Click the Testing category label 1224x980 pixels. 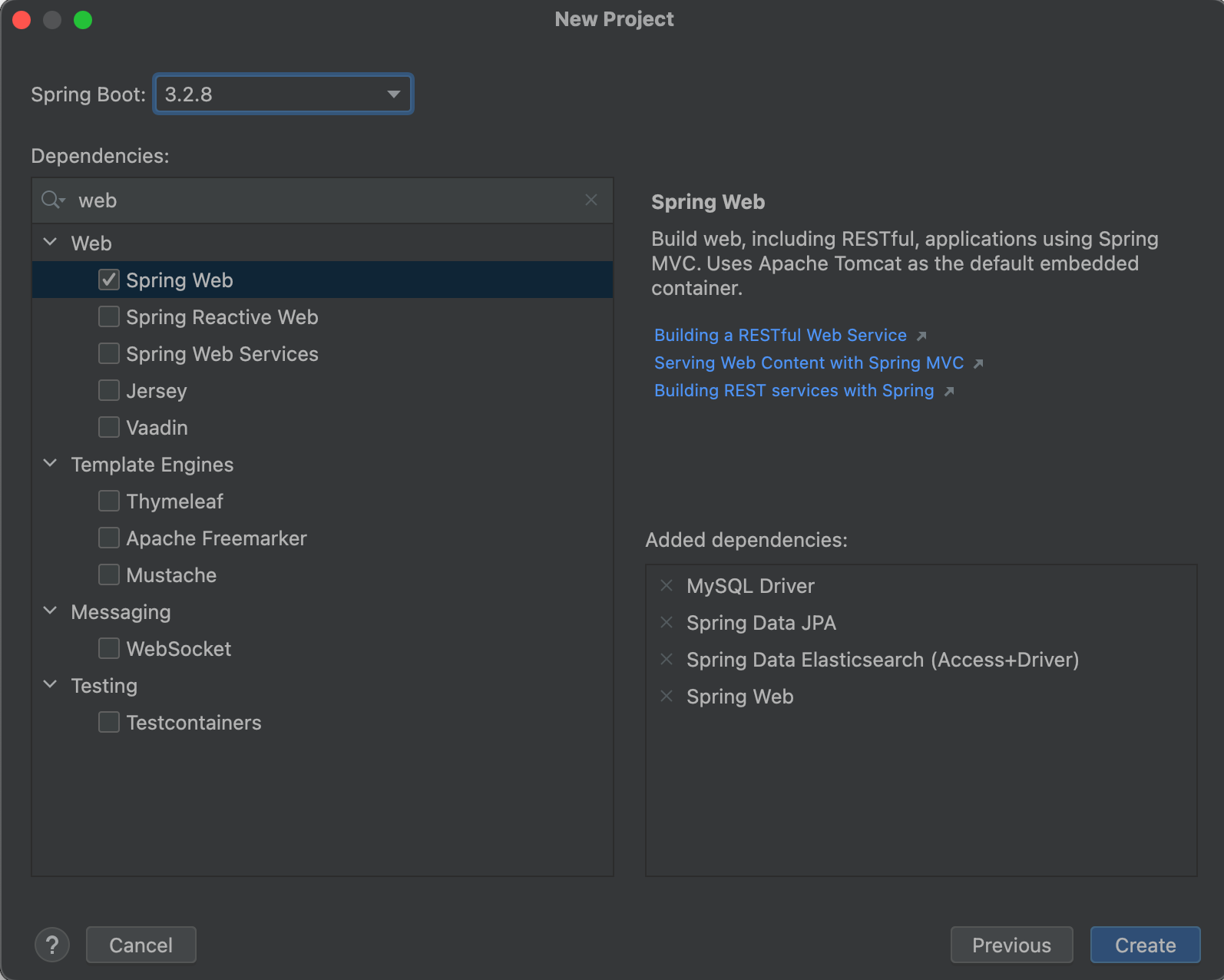(x=104, y=686)
